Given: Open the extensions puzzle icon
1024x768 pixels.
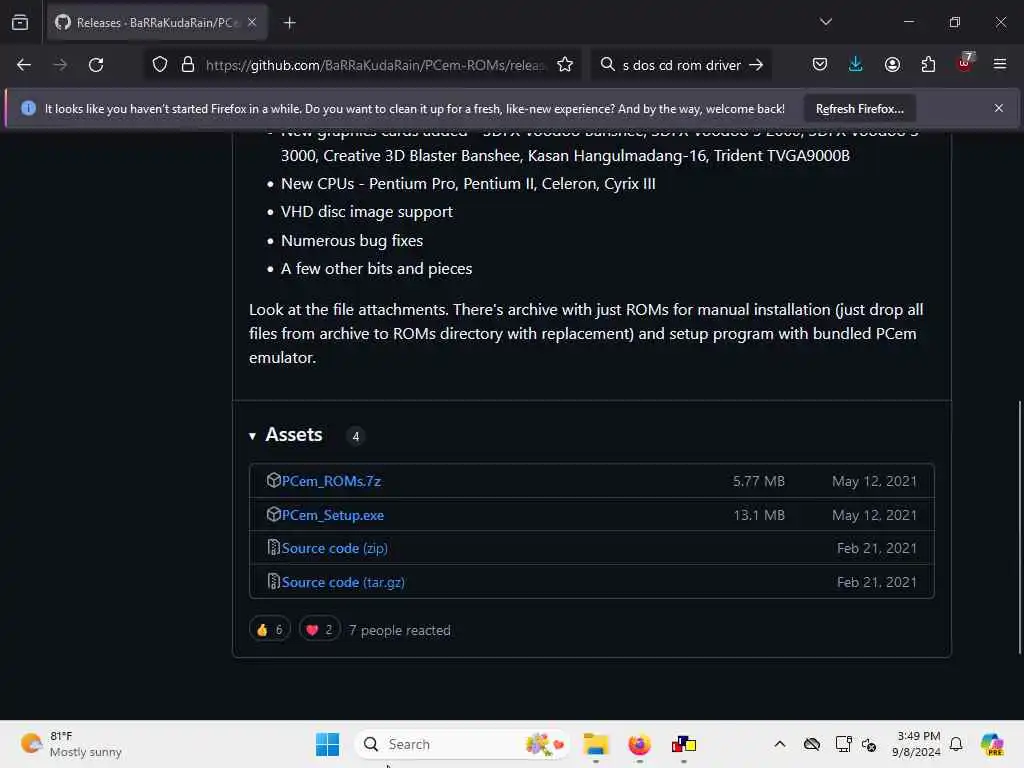Looking at the screenshot, I should click(x=928, y=65).
